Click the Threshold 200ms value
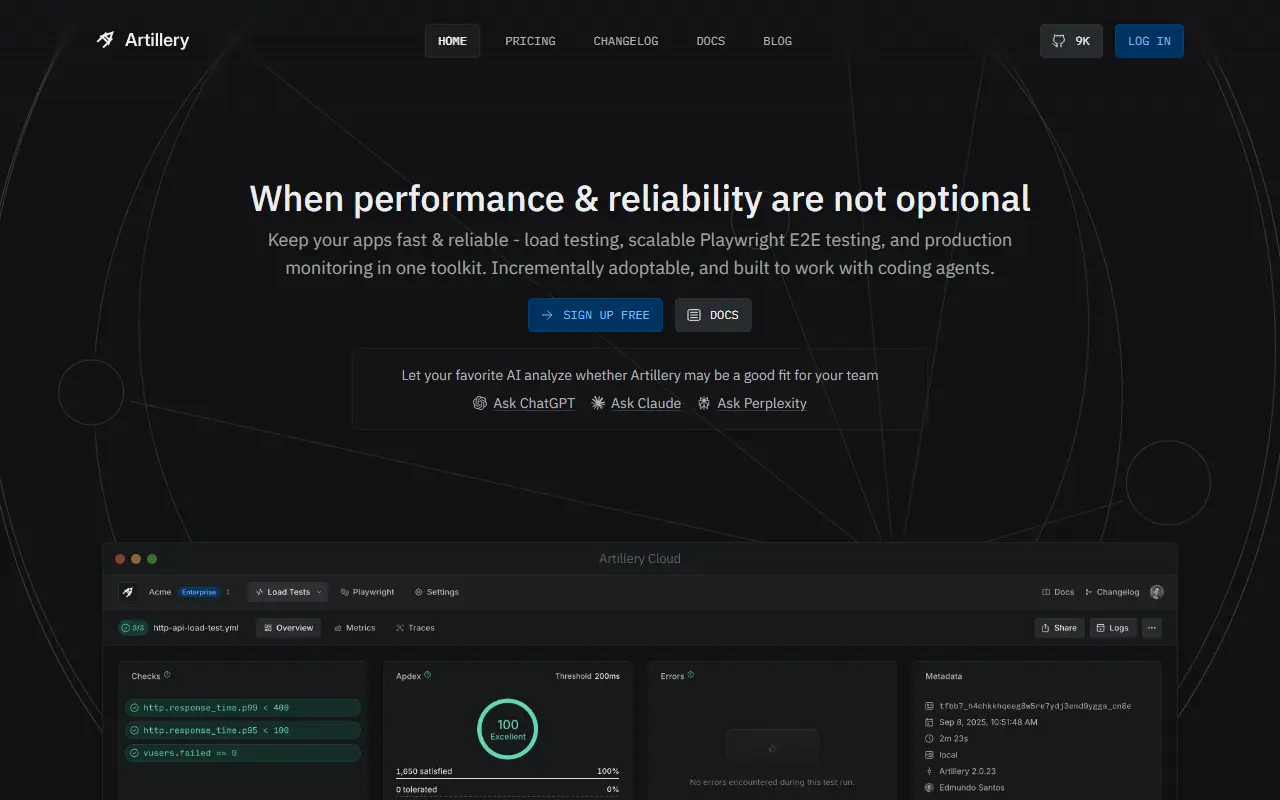Screen dimensions: 1280x800 (587, 676)
